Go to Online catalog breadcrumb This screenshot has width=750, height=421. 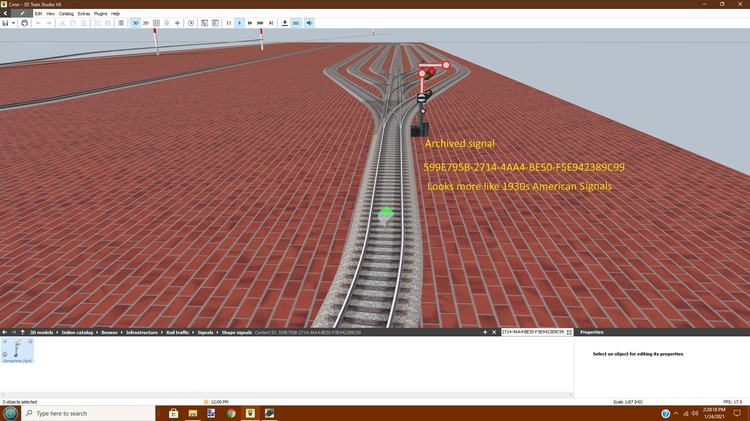[x=77, y=332]
